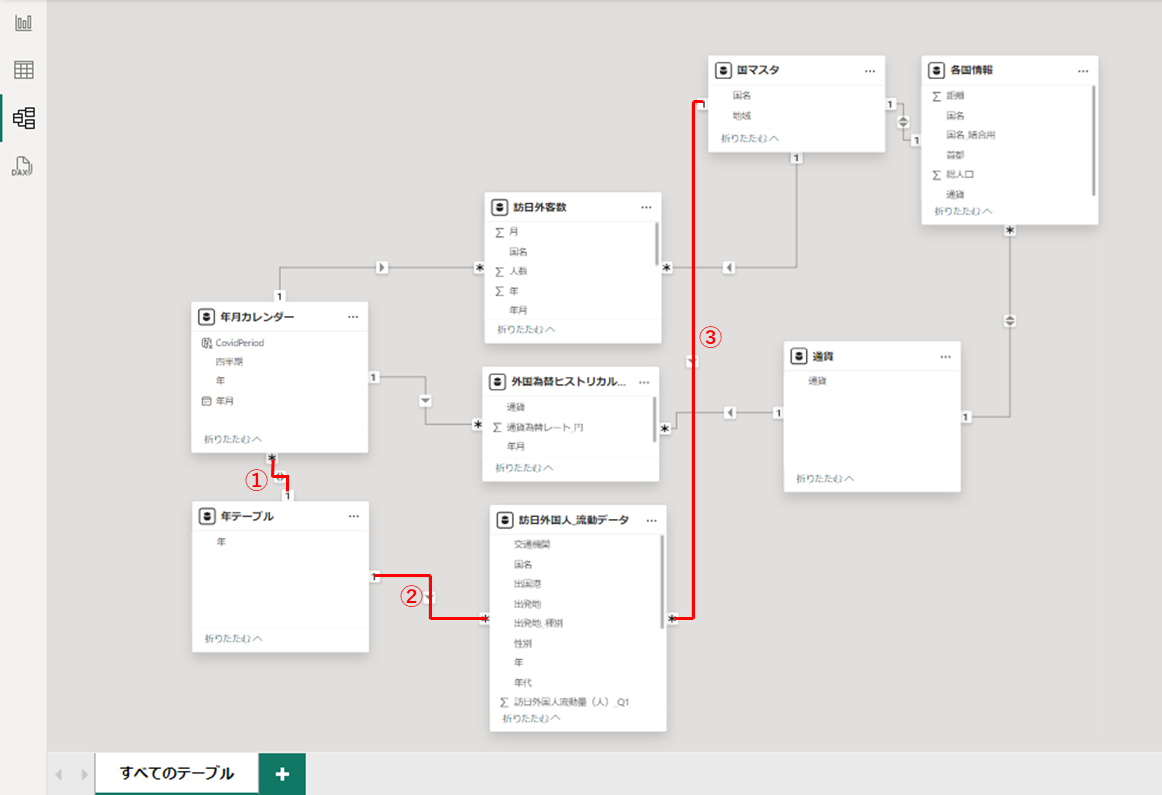Select bidirectional filter between 各国情報 and 通貨
This screenshot has width=1162, height=795.
[1010, 321]
